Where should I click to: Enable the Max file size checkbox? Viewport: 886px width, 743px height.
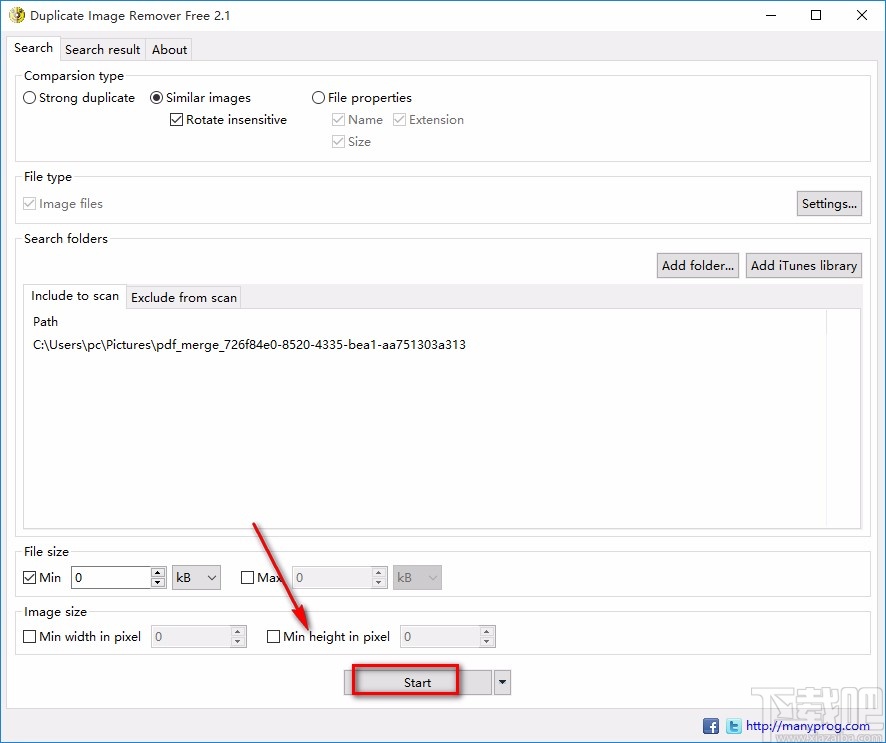click(245, 577)
